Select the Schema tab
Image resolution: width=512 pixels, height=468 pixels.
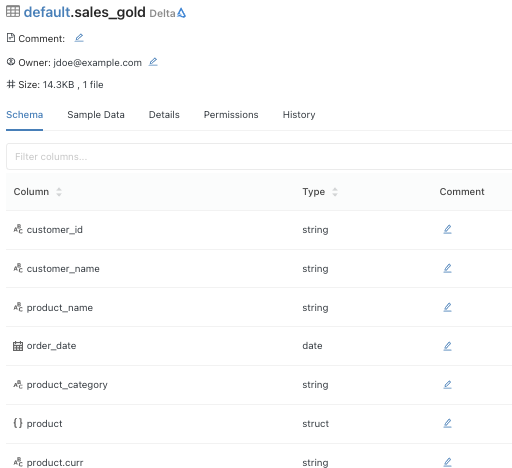[x=25, y=115]
